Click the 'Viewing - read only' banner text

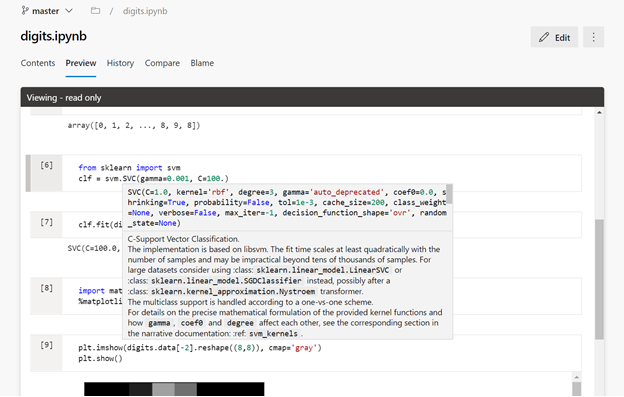(x=64, y=98)
